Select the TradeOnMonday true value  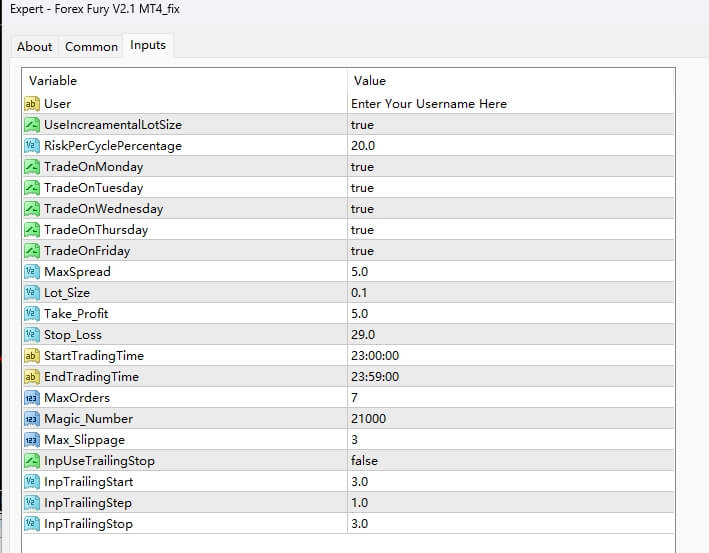pyautogui.click(x=362, y=167)
